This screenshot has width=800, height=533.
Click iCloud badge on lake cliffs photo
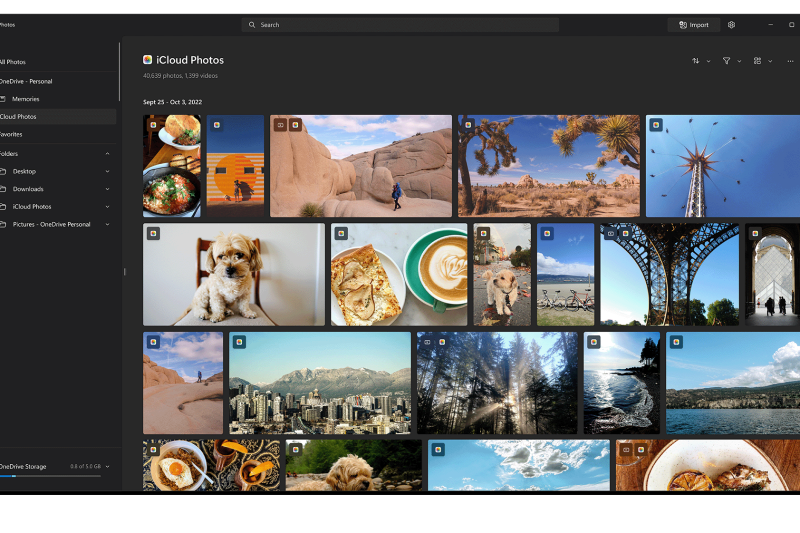pos(676,342)
